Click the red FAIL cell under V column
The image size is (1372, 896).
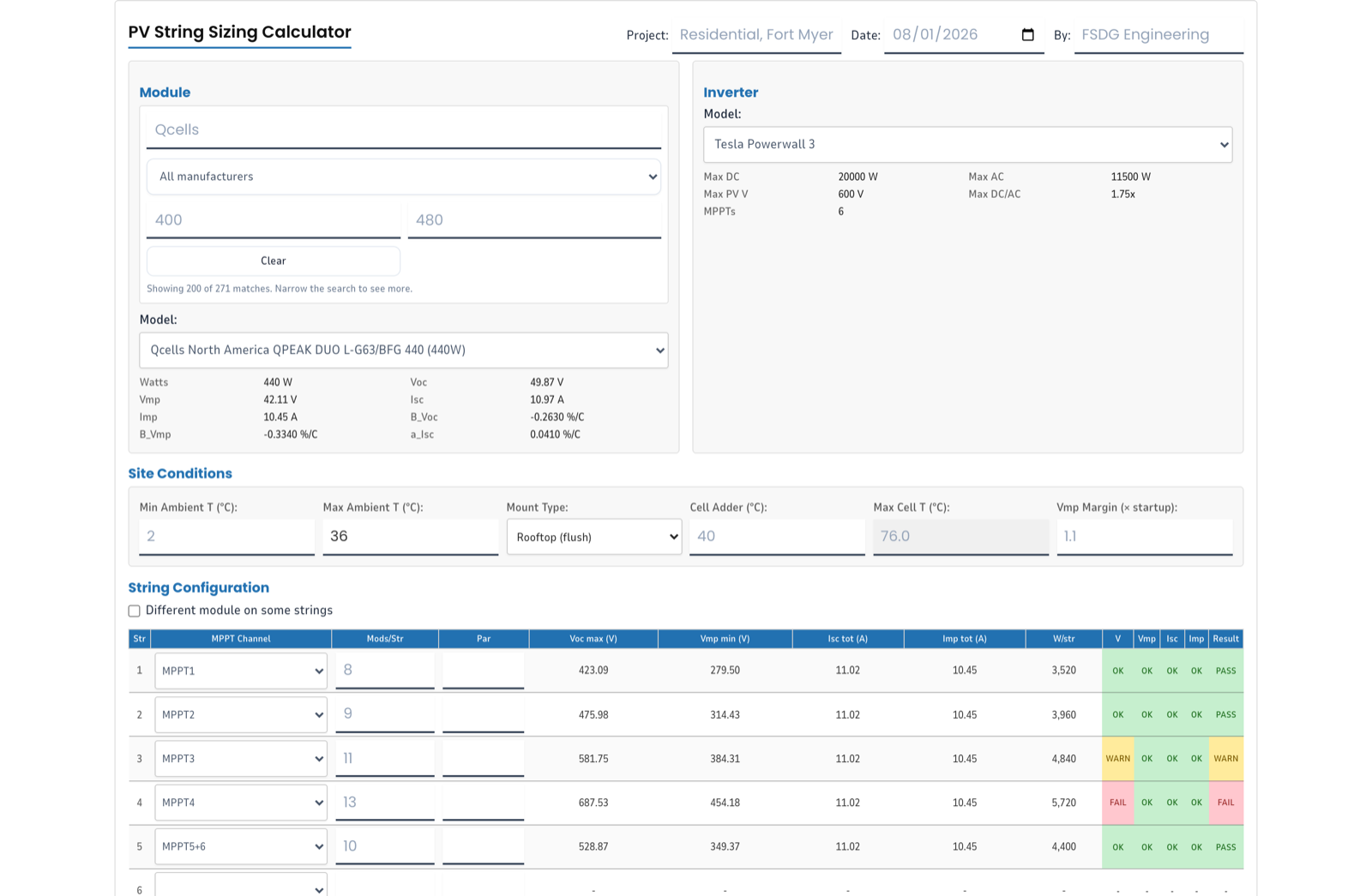pos(1117,803)
